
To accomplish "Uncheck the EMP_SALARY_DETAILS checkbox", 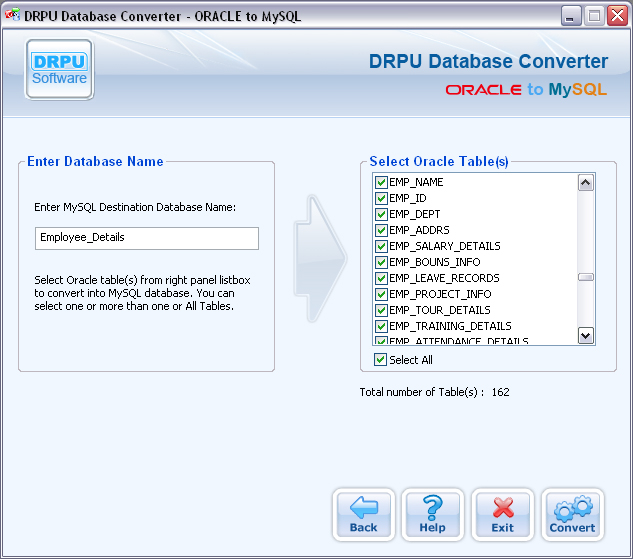I will click(x=381, y=247).
